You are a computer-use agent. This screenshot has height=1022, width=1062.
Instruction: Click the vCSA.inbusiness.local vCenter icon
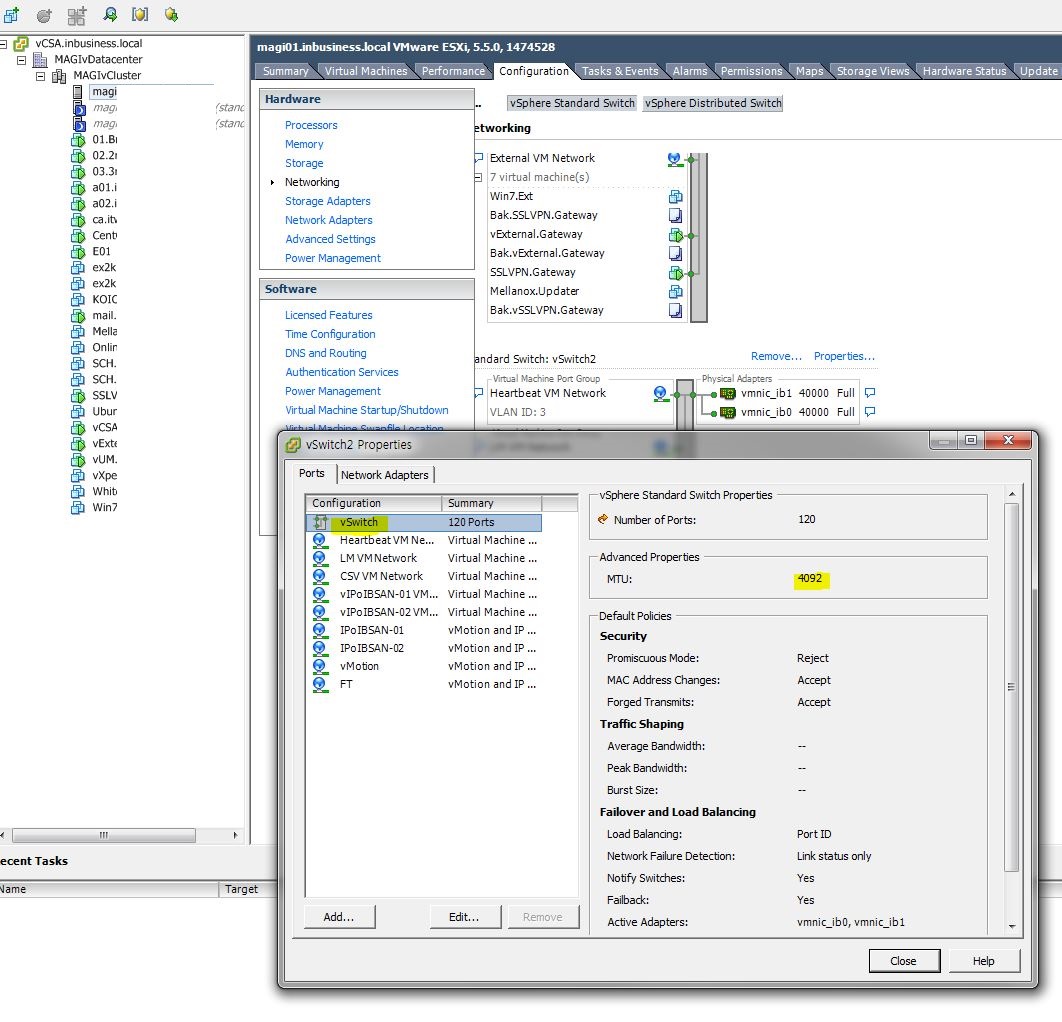(21, 43)
